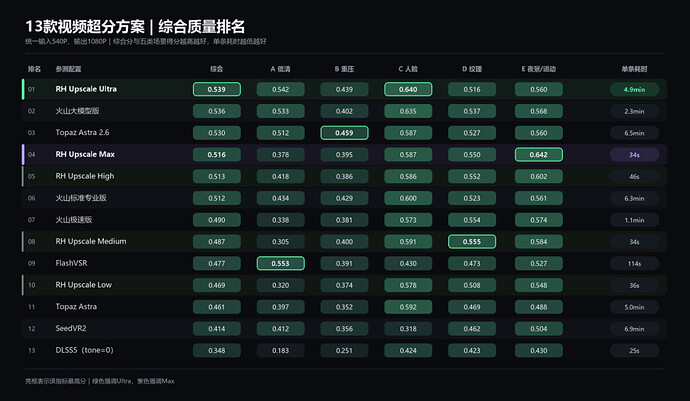Click the highlighted face score 0.640
690x401 pixels.
point(408,89)
